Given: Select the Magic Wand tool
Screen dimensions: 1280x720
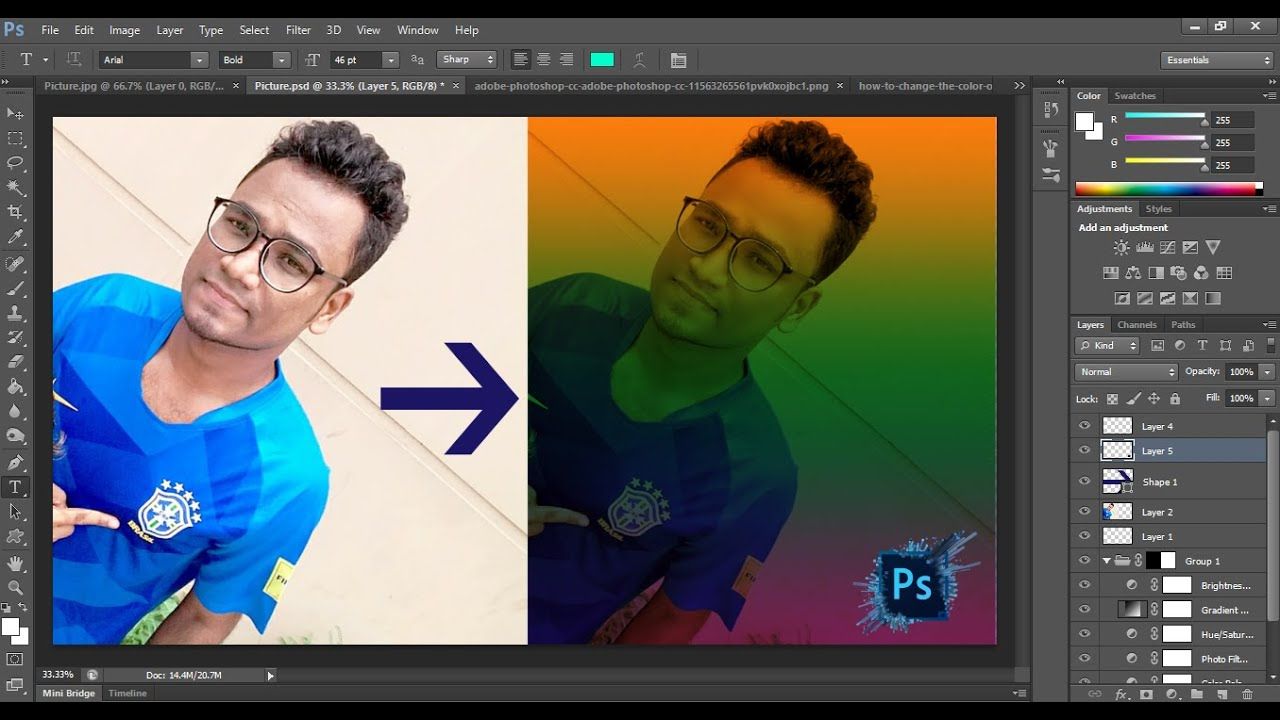Looking at the screenshot, I should coord(15,188).
